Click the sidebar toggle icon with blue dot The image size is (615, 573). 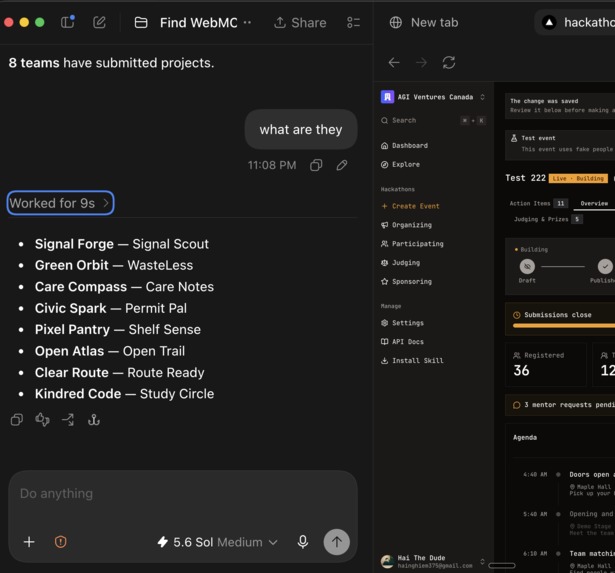67,22
